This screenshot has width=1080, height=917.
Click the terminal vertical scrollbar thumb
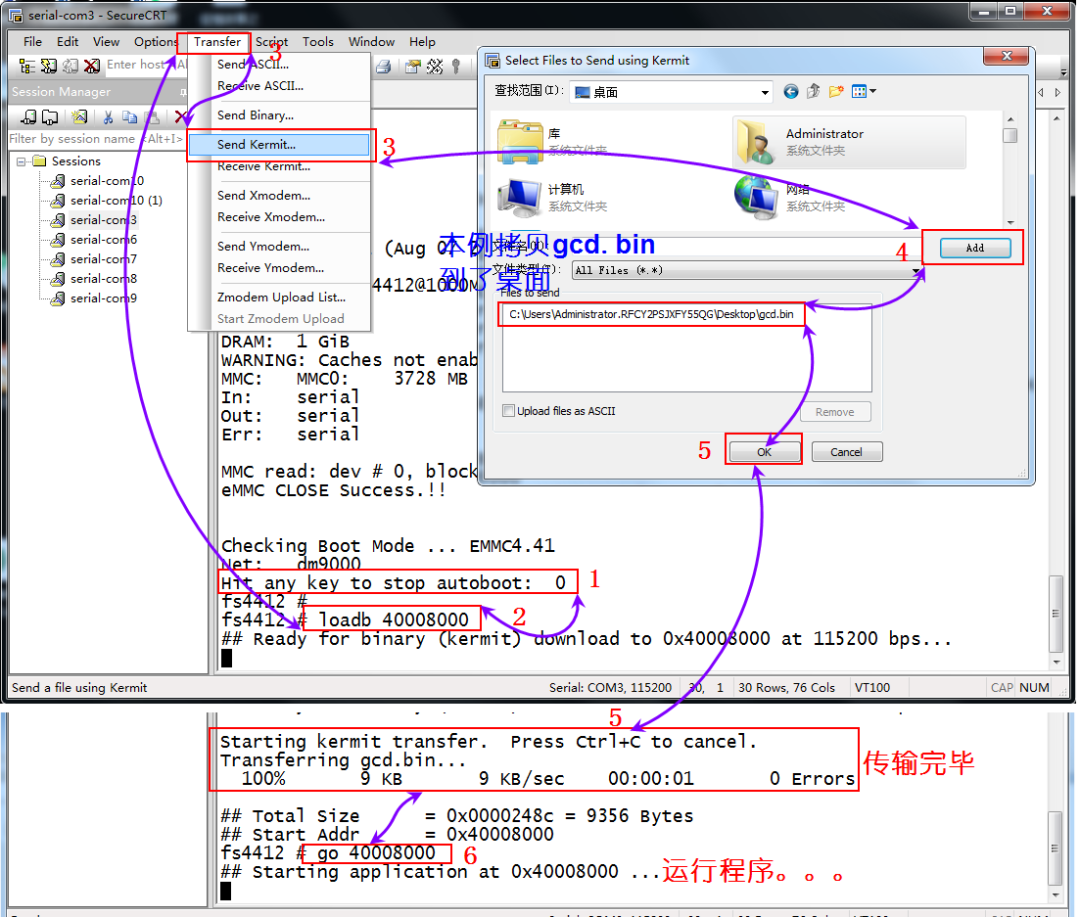[x=1055, y=613]
